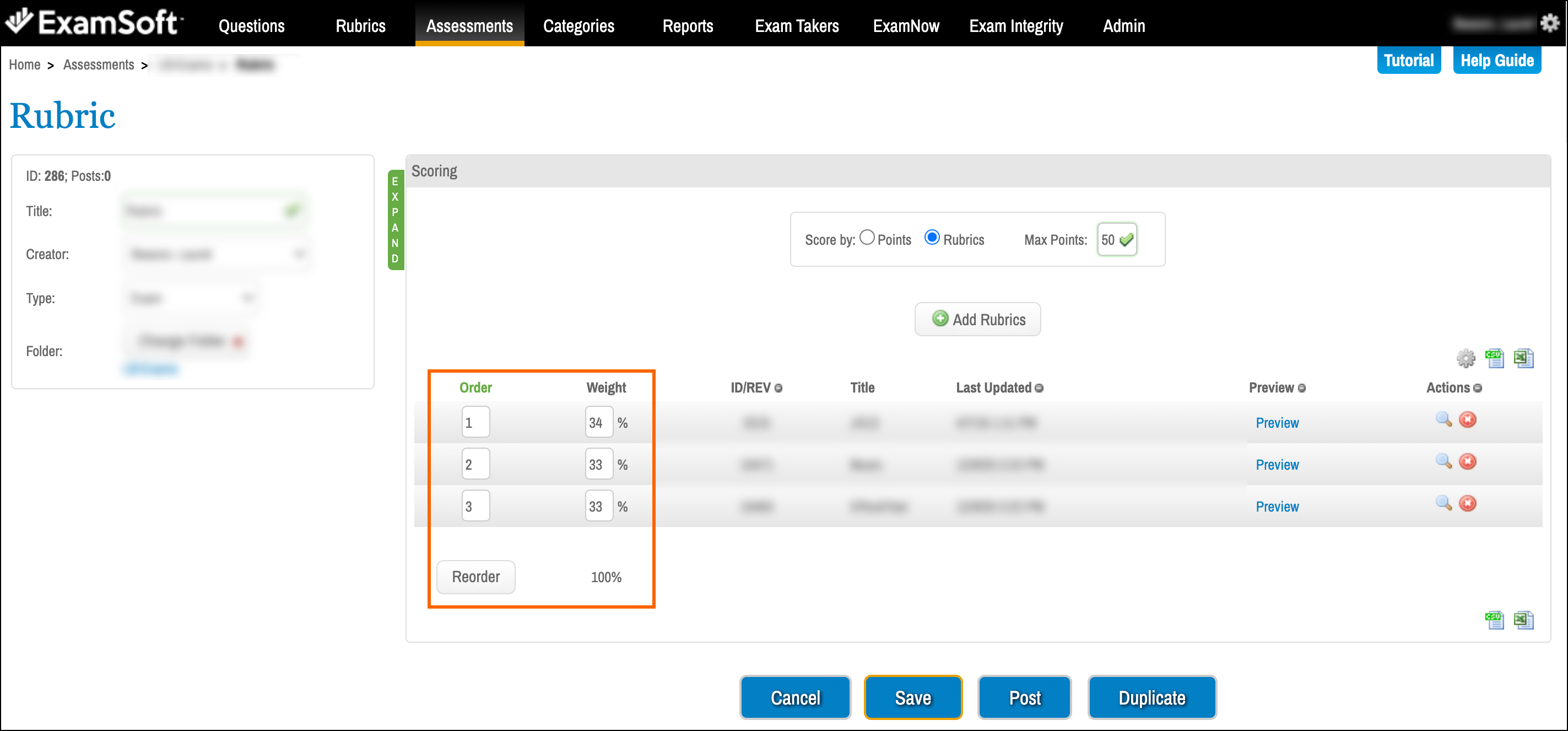Open the Assessments tab
1568x731 pixels.
469,25
